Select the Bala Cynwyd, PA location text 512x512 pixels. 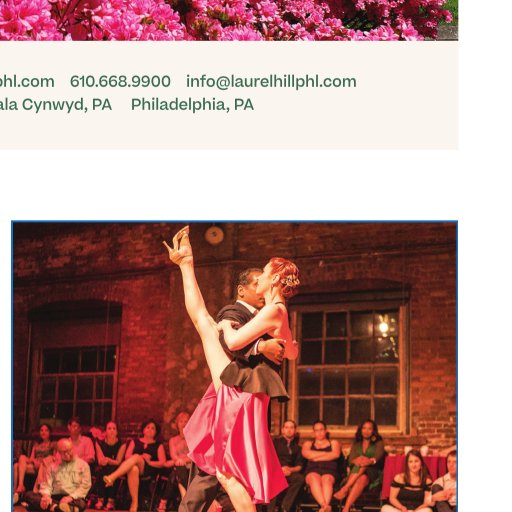[56, 105]
